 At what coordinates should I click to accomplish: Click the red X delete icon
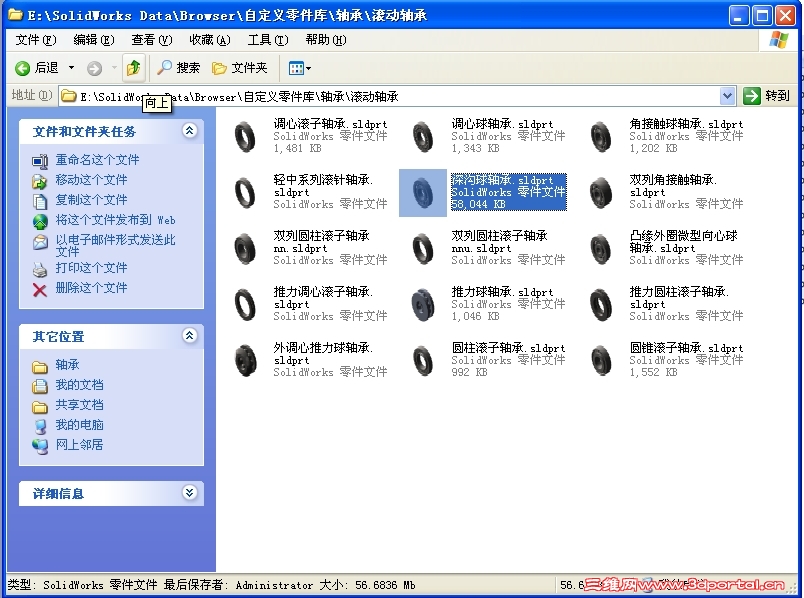point(39,290)
